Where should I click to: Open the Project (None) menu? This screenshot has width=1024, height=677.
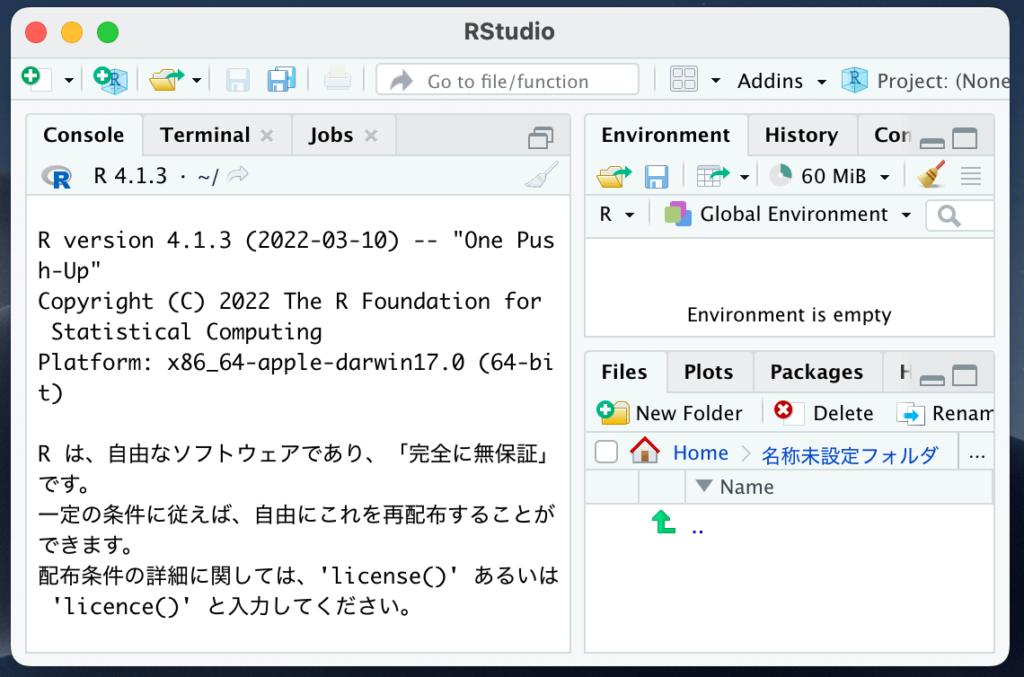(x=926, y=81)
